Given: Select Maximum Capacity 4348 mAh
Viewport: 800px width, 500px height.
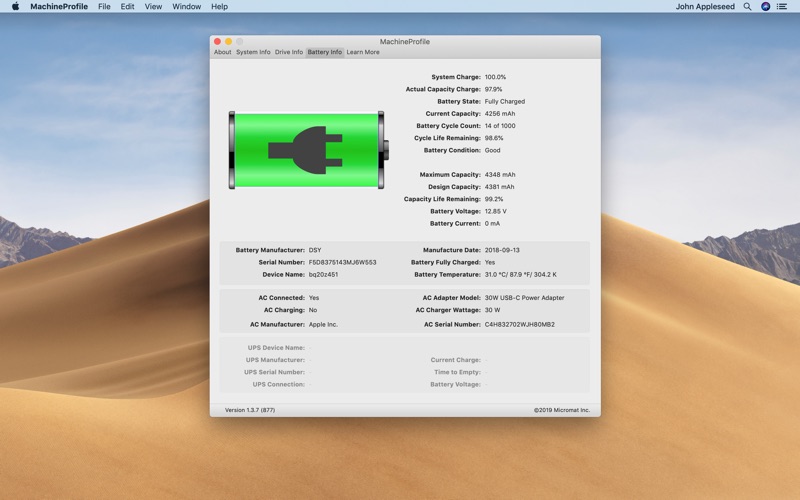Looking at the screenshot, I should [x=499, y=174].
